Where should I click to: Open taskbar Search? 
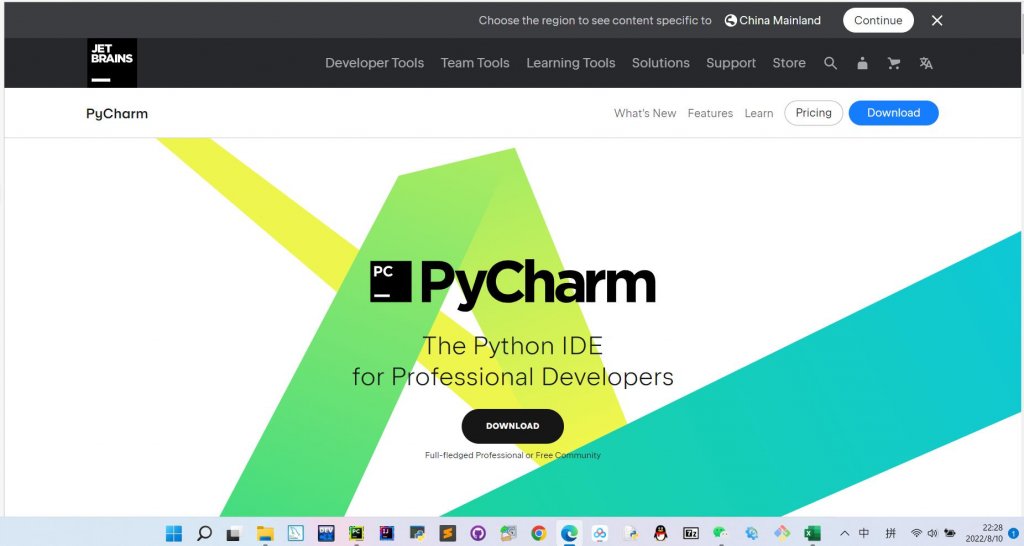click(x=204, y=534)
